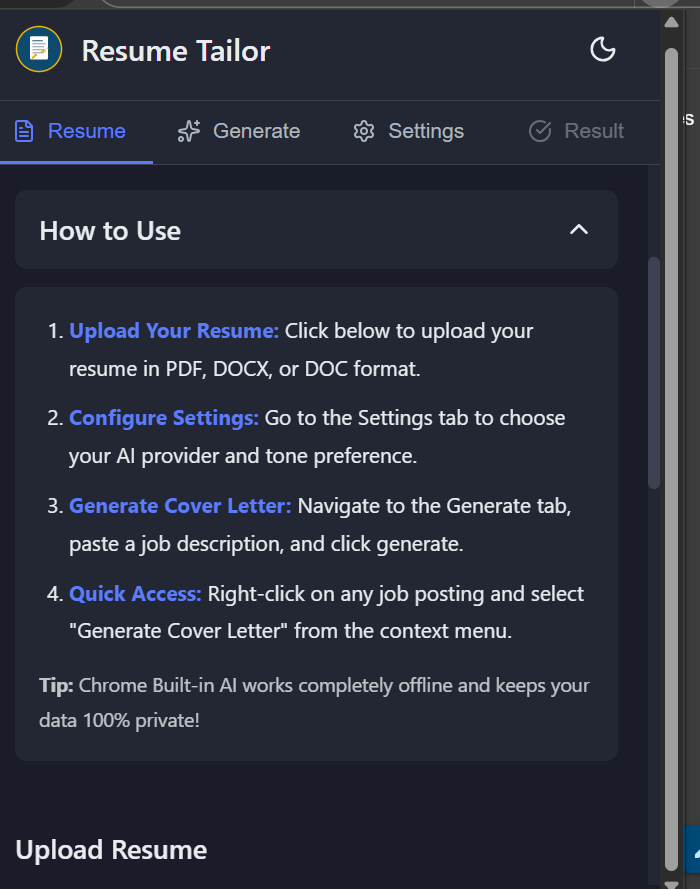
Task: Click the gear icon on the Settings tab
Action: click(x=364, y=131)
